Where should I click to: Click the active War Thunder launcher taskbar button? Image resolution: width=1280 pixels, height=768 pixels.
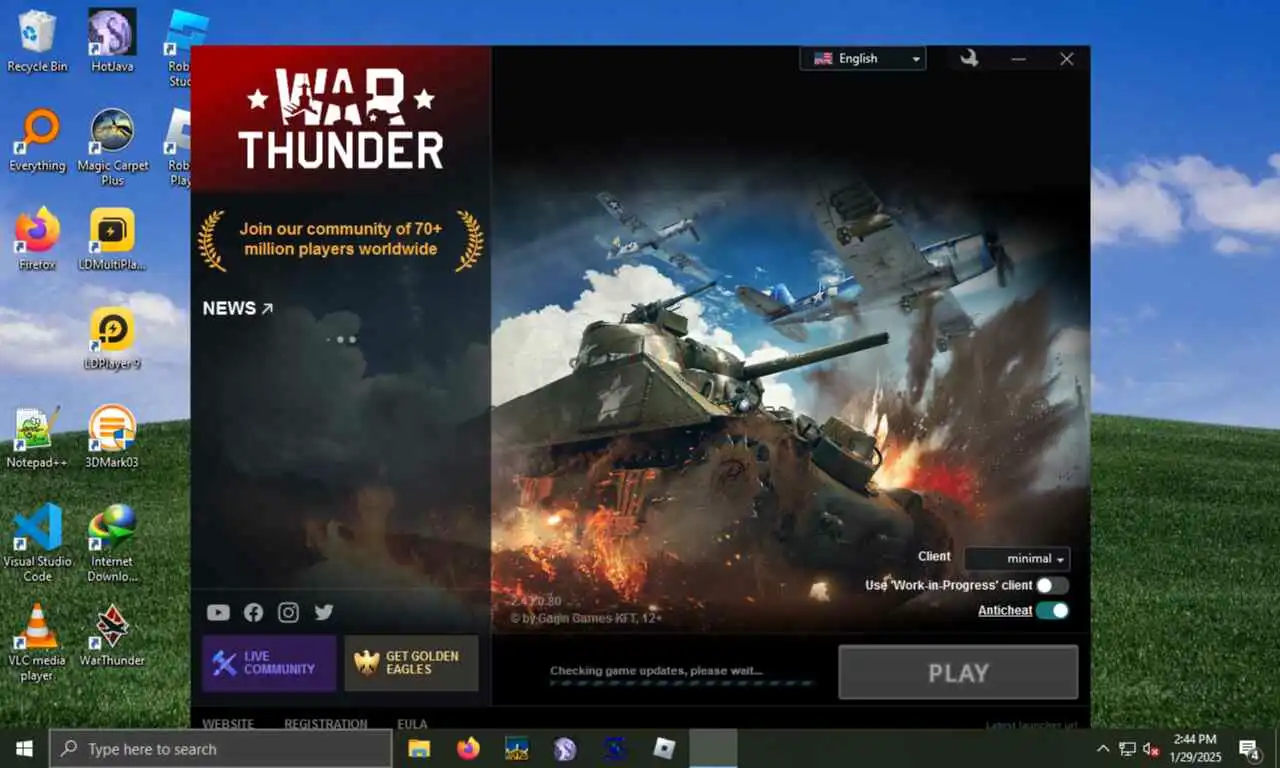713,748
